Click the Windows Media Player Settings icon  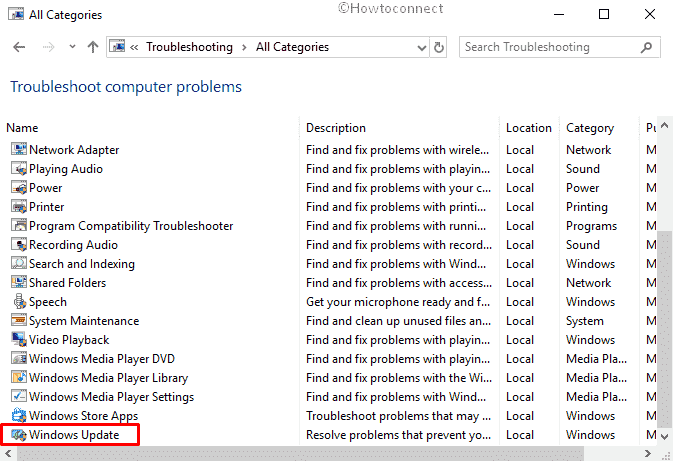[x=19, y=396]
